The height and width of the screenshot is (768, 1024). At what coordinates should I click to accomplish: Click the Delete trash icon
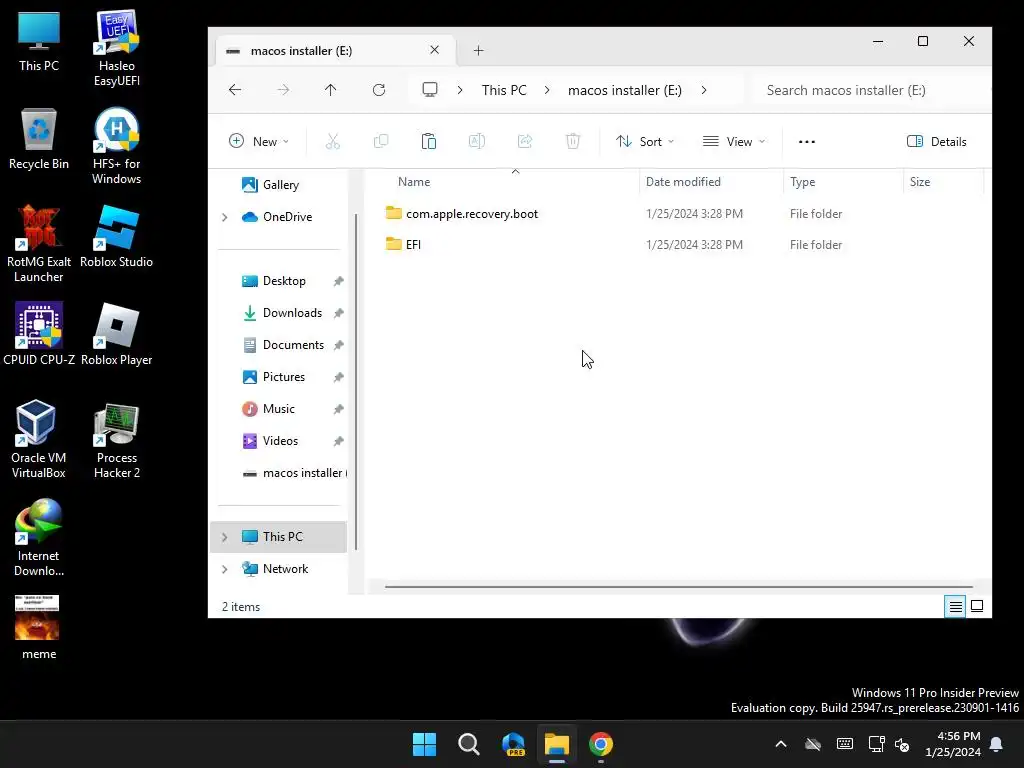[x=573, y=141]
